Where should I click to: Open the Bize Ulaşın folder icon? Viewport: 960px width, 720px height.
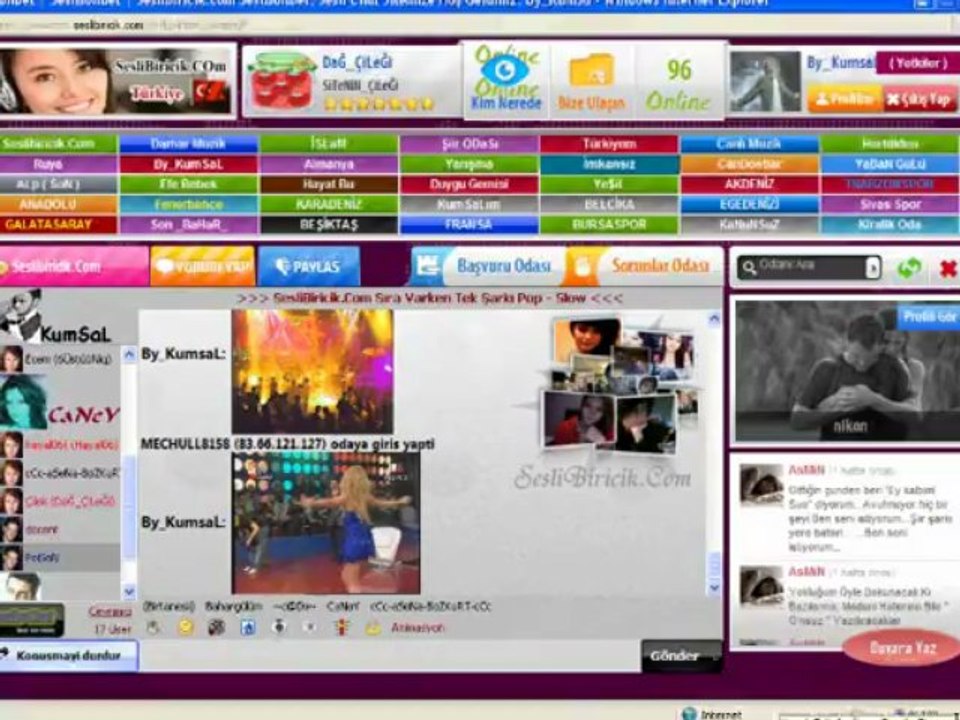tap(591, 71)
